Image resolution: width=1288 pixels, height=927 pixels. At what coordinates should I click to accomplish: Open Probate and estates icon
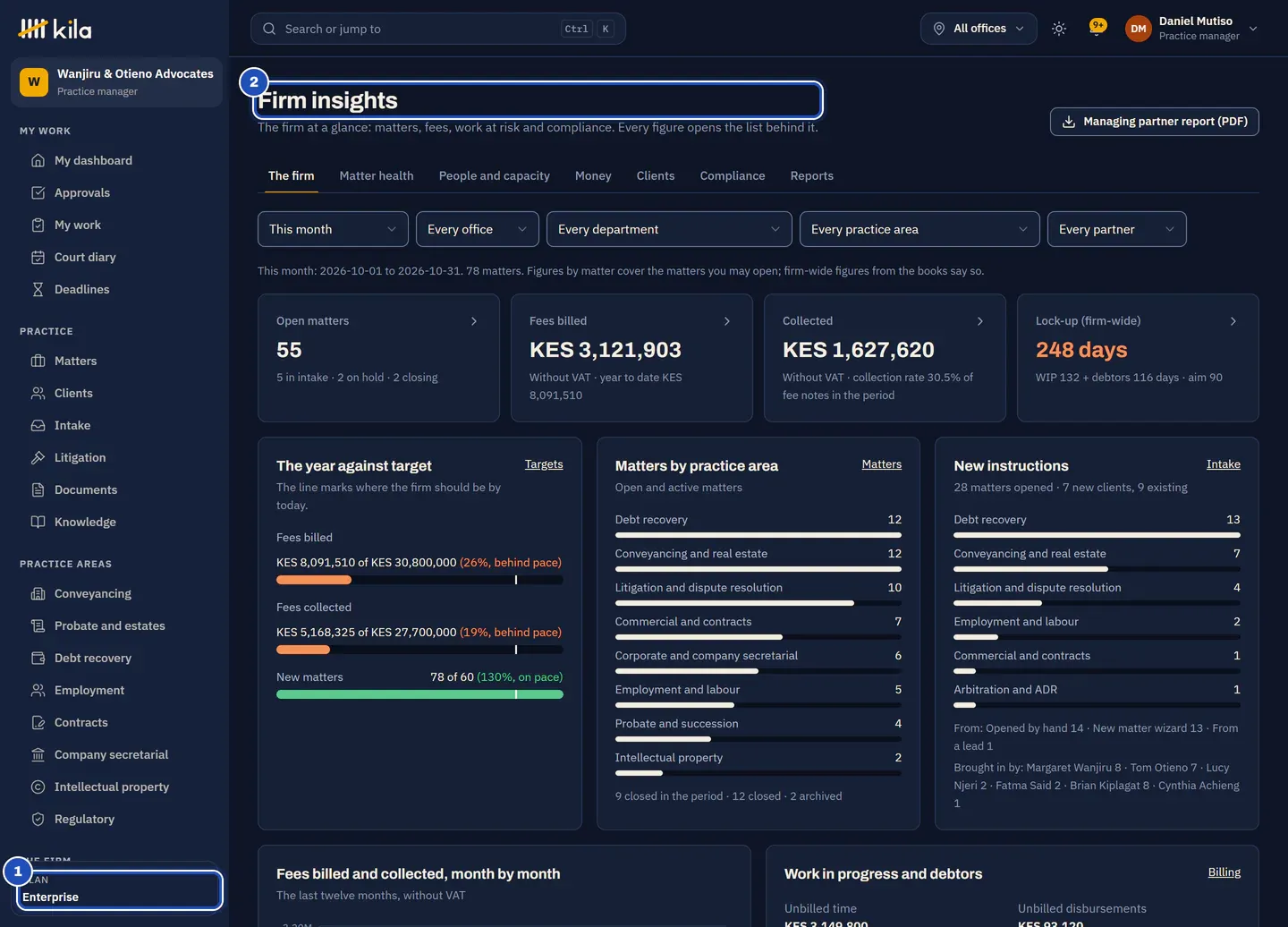(38, 625)
